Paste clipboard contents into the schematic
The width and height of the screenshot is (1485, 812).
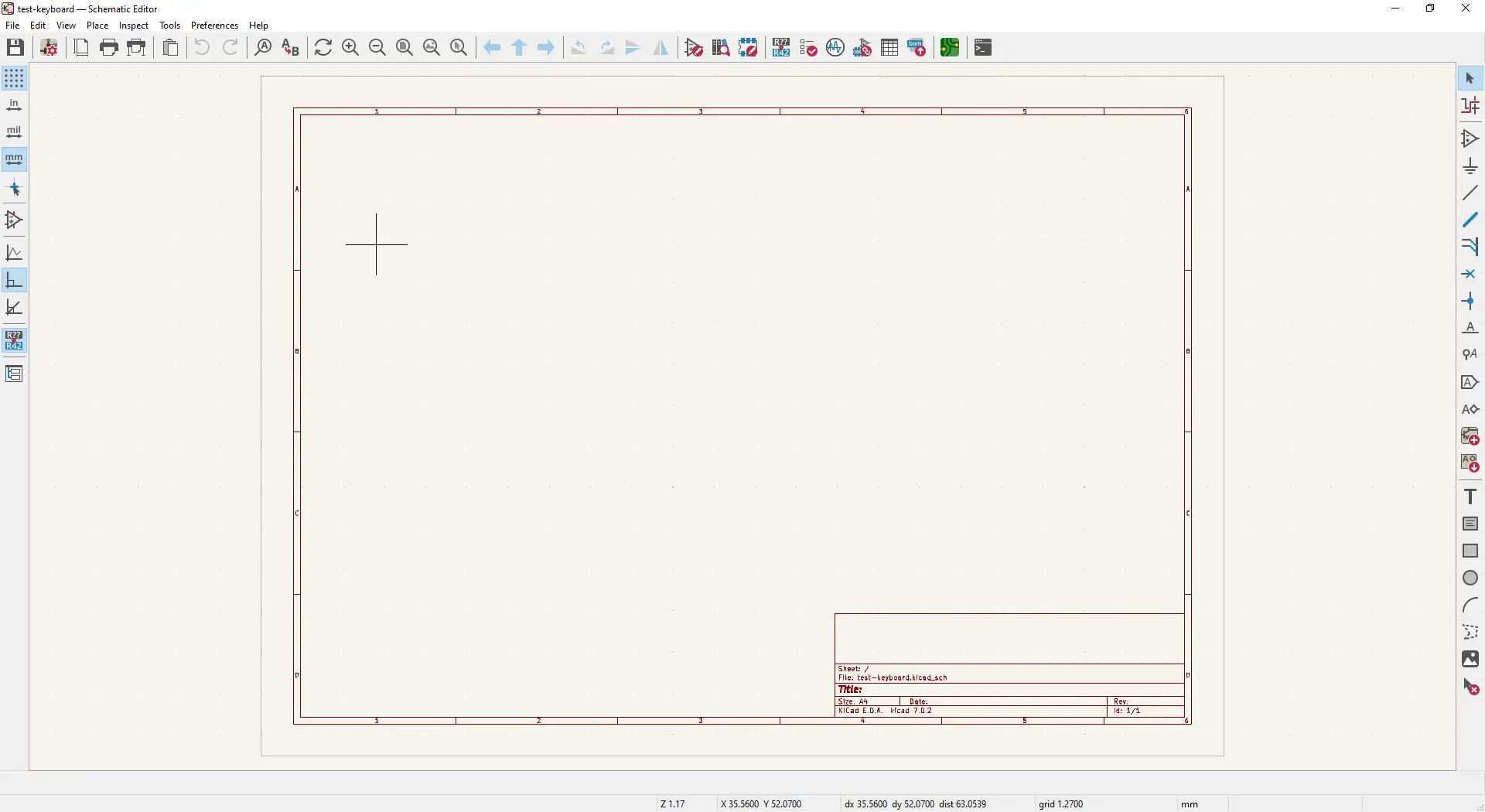point(172,48)
